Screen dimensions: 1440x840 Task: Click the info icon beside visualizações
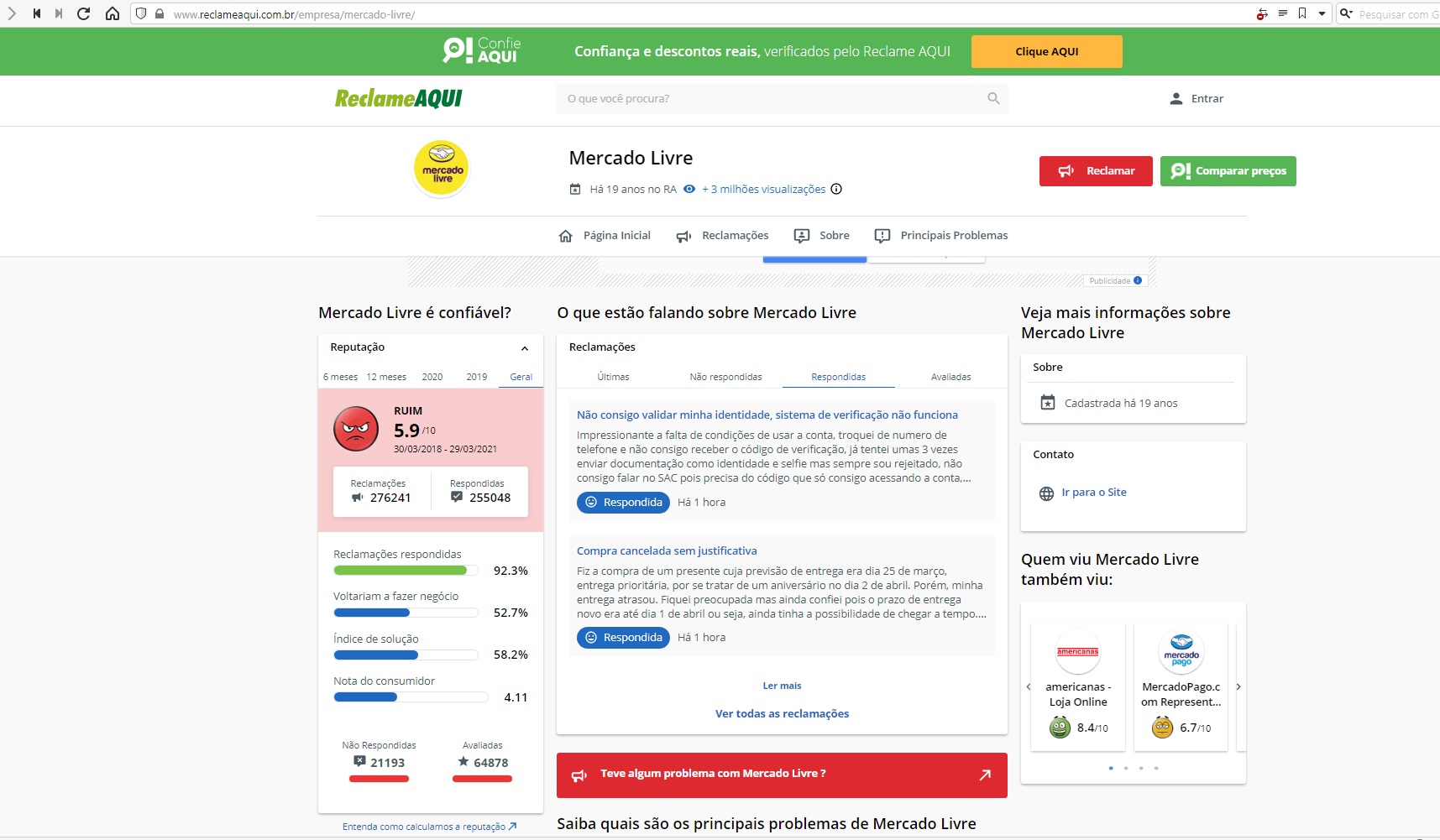tap(836, 189)
